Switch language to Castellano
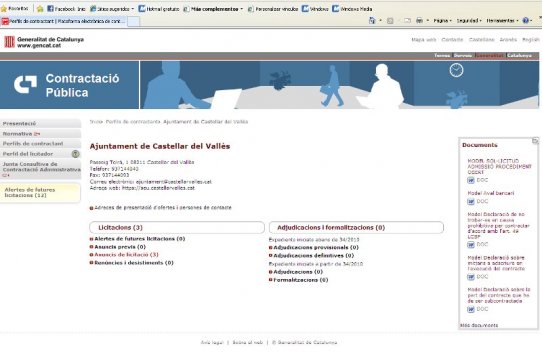Screen dimensions: 542x361 click(x=481, y=40)
